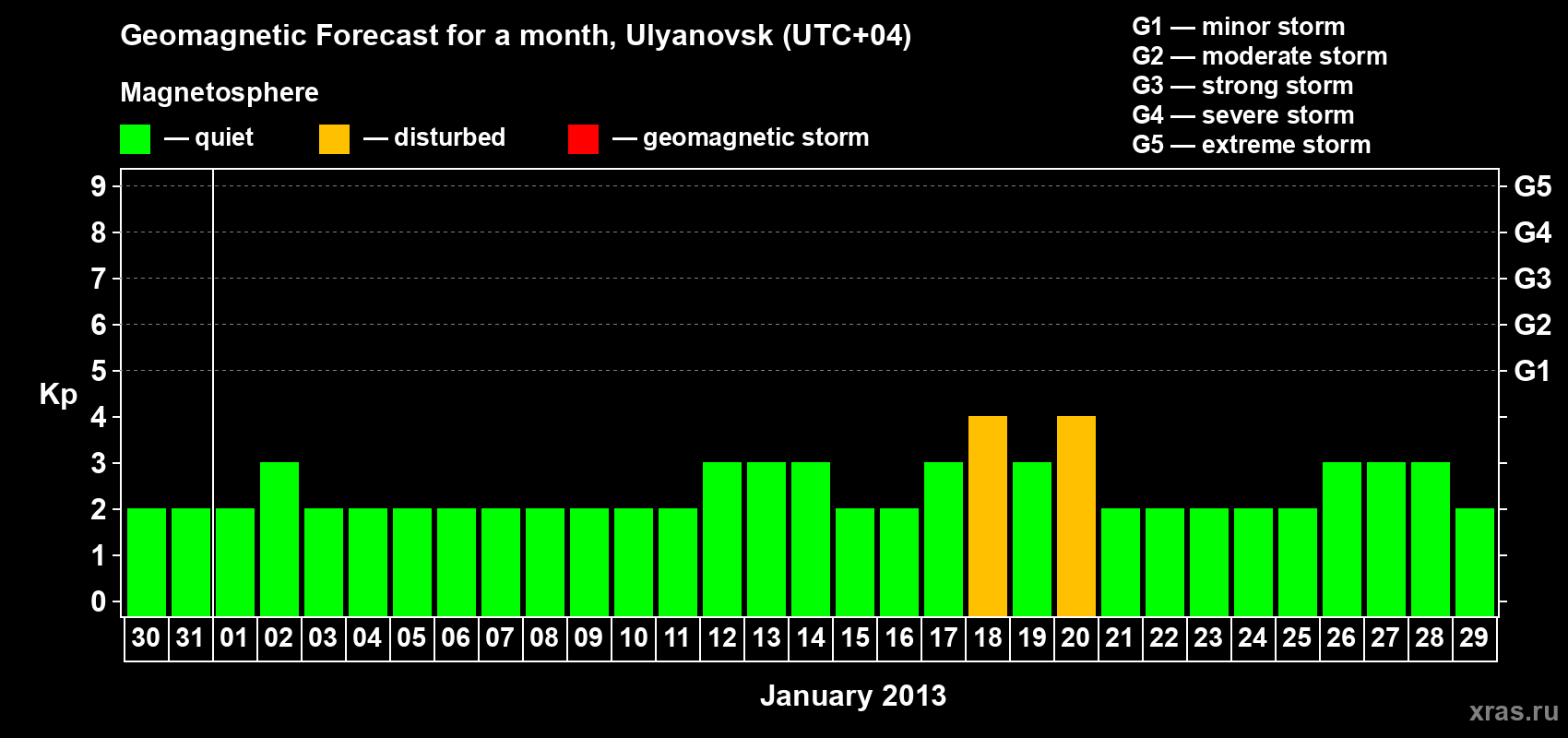Click the G4 right axis label
The height and width of the screenshot is (738, 1568).
1533,232
